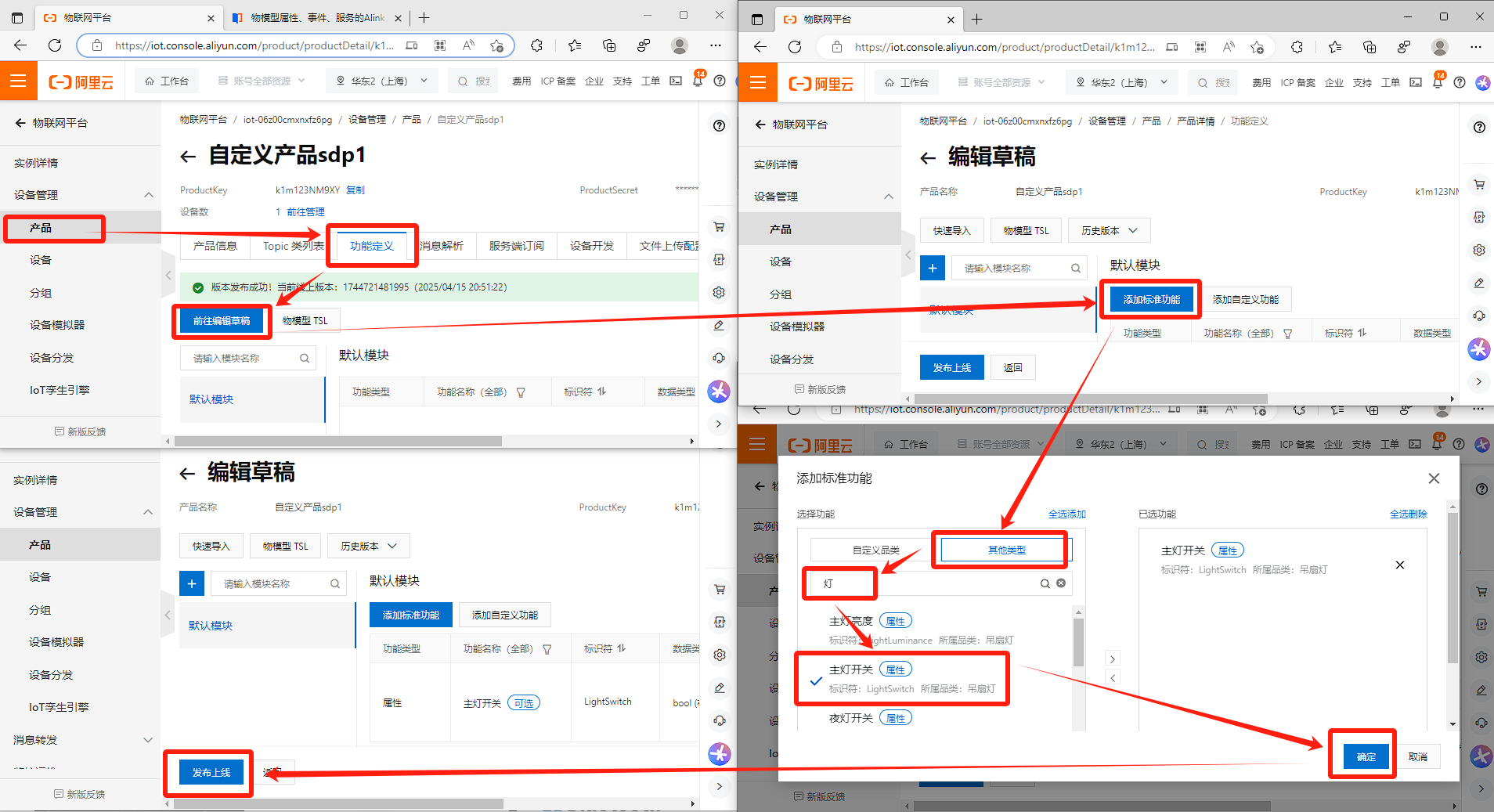
Task: Switch to 服务端订阅 tab
Action: pyautogui.click(x=517, y=246)
